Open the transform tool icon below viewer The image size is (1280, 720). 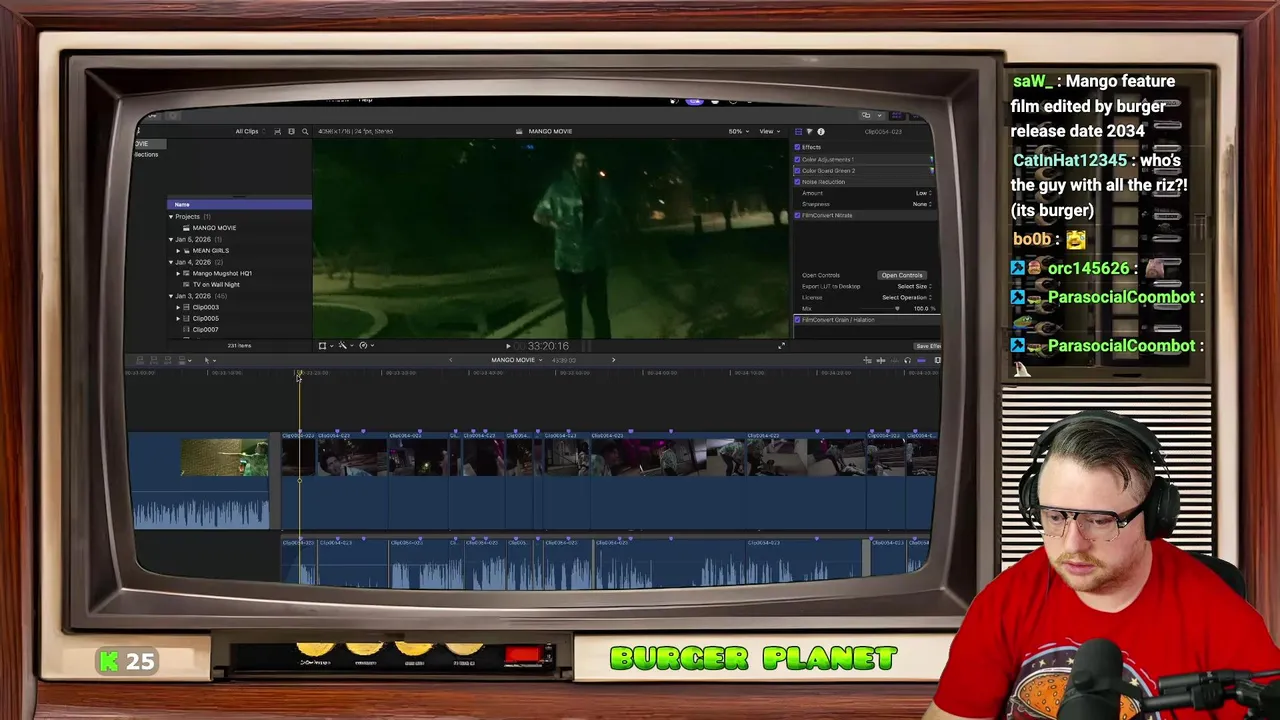coord(322,345)
